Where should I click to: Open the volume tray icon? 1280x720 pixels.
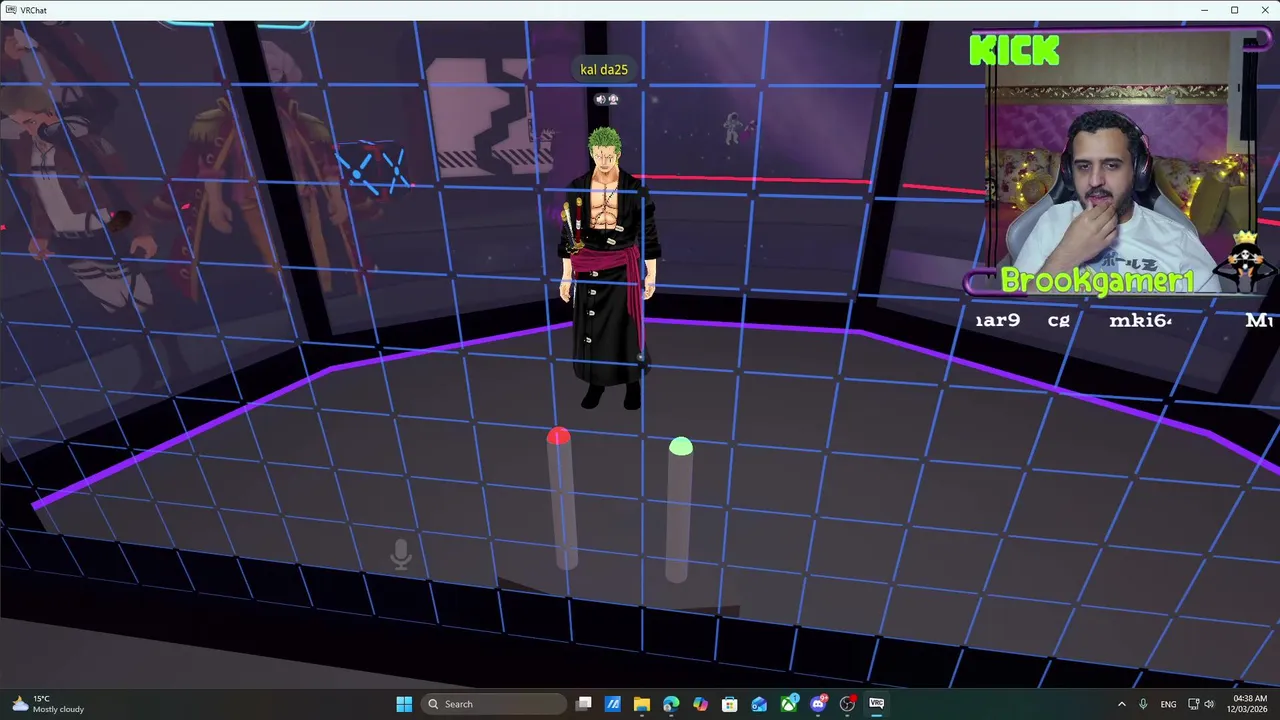tap(1209, 704)
